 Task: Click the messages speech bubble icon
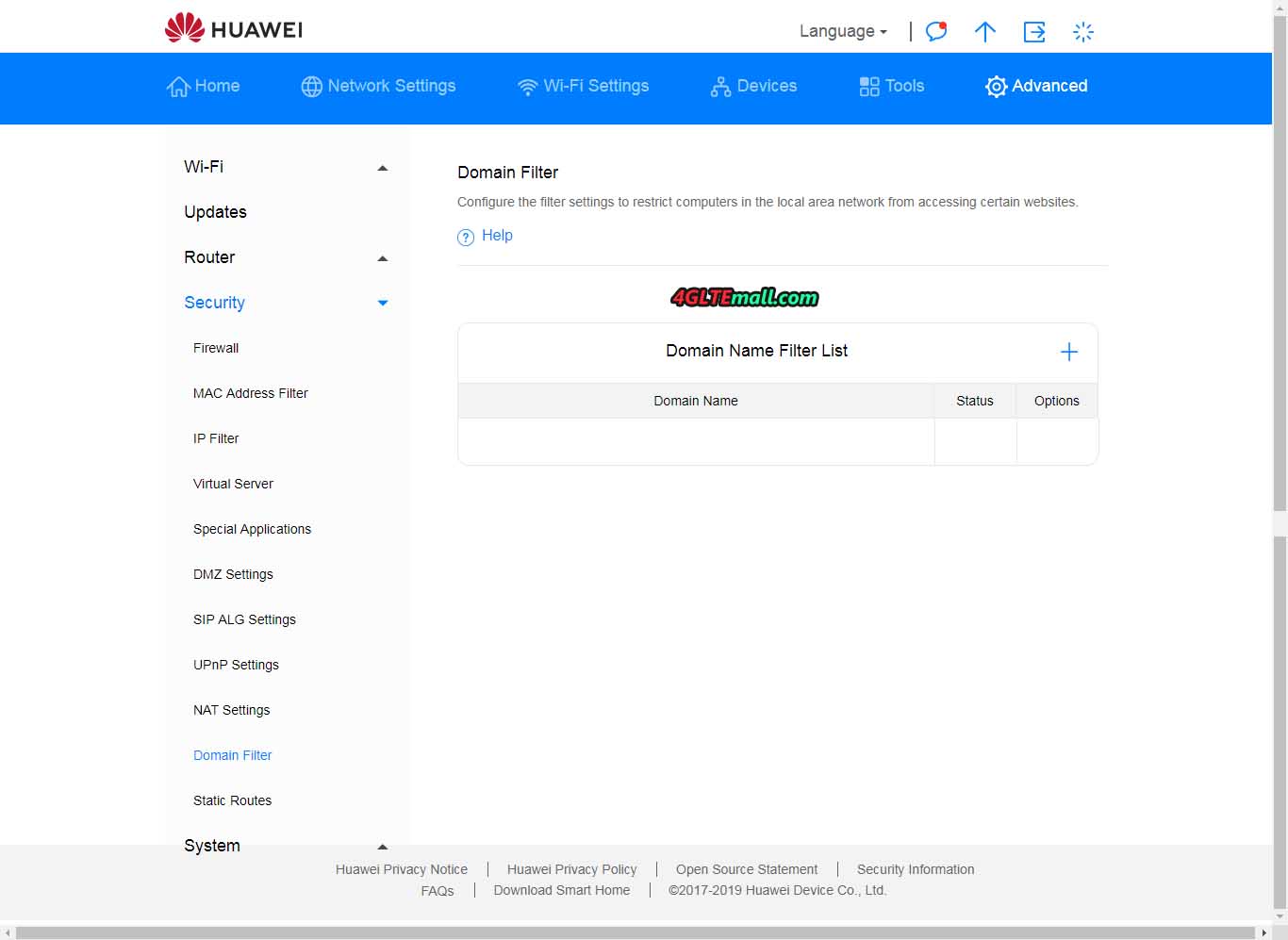pyautogui.click(x=935, y=32)
